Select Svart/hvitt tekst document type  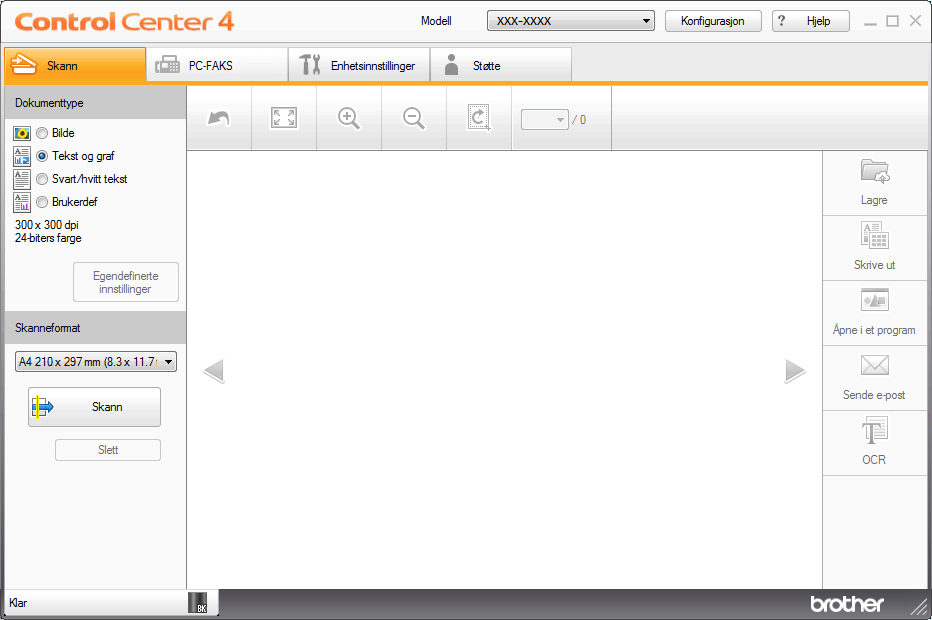coord(41,178)
